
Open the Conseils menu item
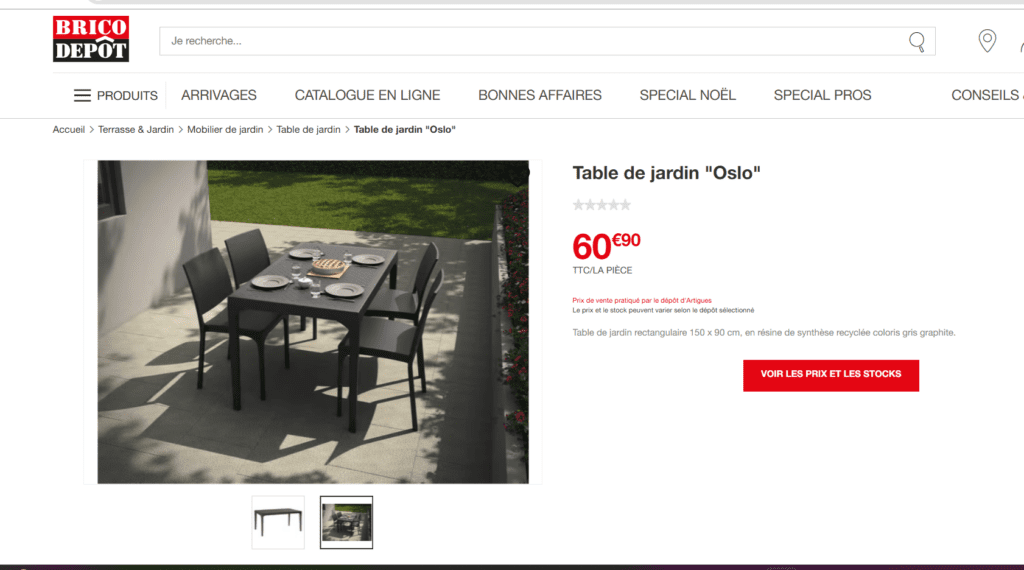pos(987,95)
